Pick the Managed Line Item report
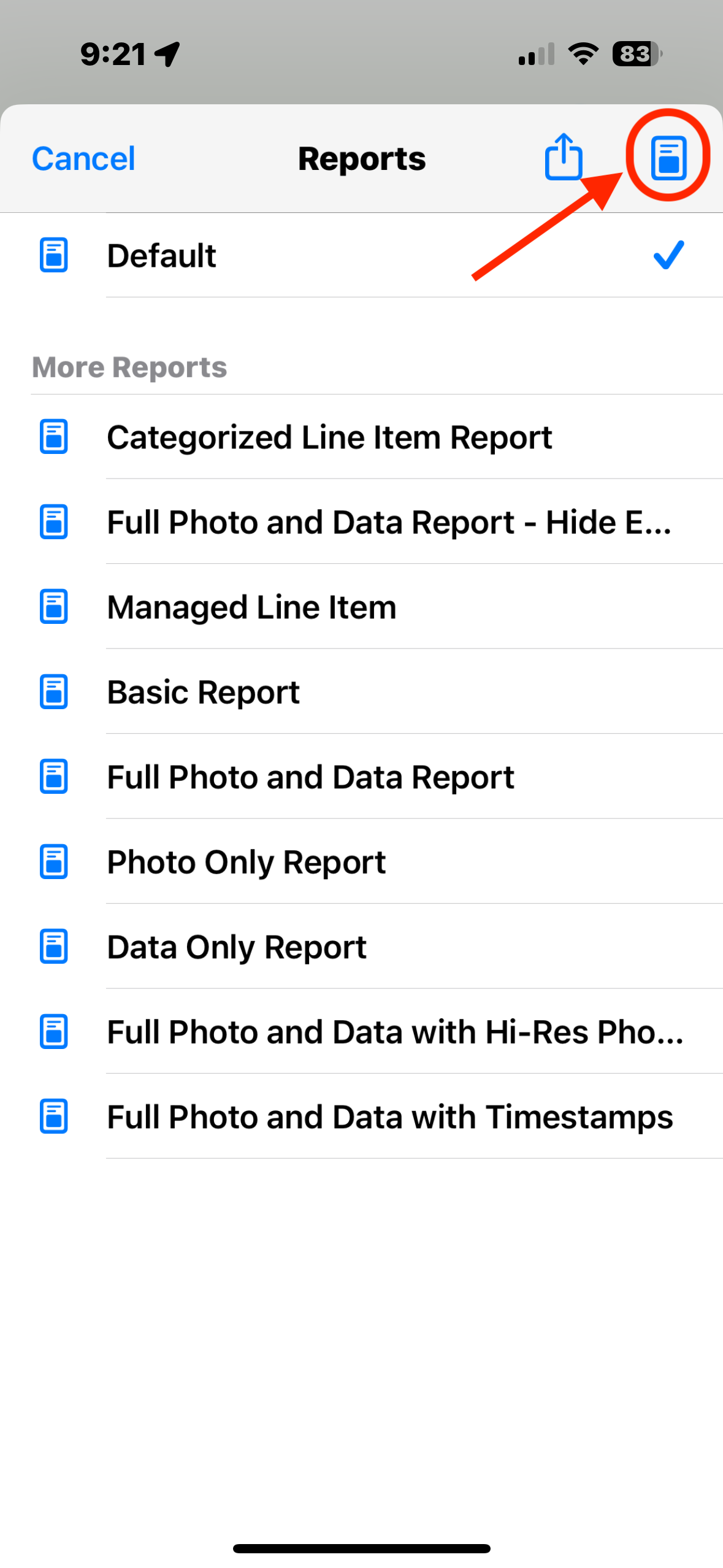This screenshot has height=1568, width=723. pos(361,607)
